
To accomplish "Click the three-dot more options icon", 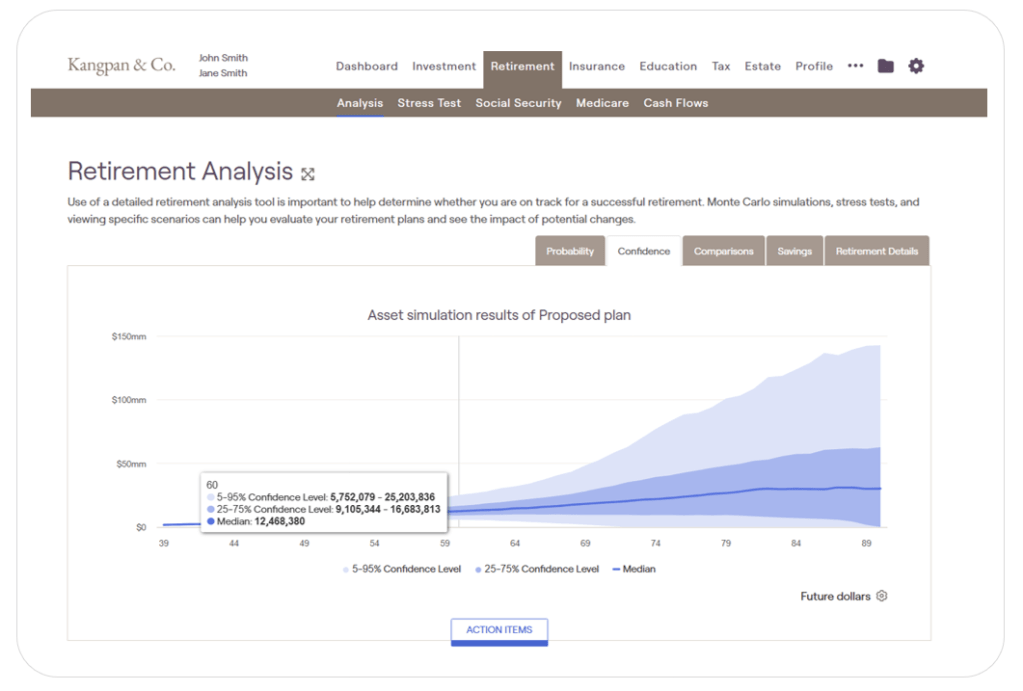I will [x=855, y=66].
